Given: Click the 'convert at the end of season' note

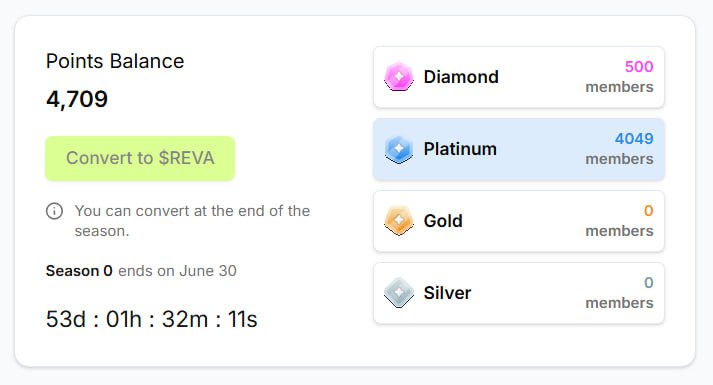Looking at the screenshot, I should click(x=192, y=221).
